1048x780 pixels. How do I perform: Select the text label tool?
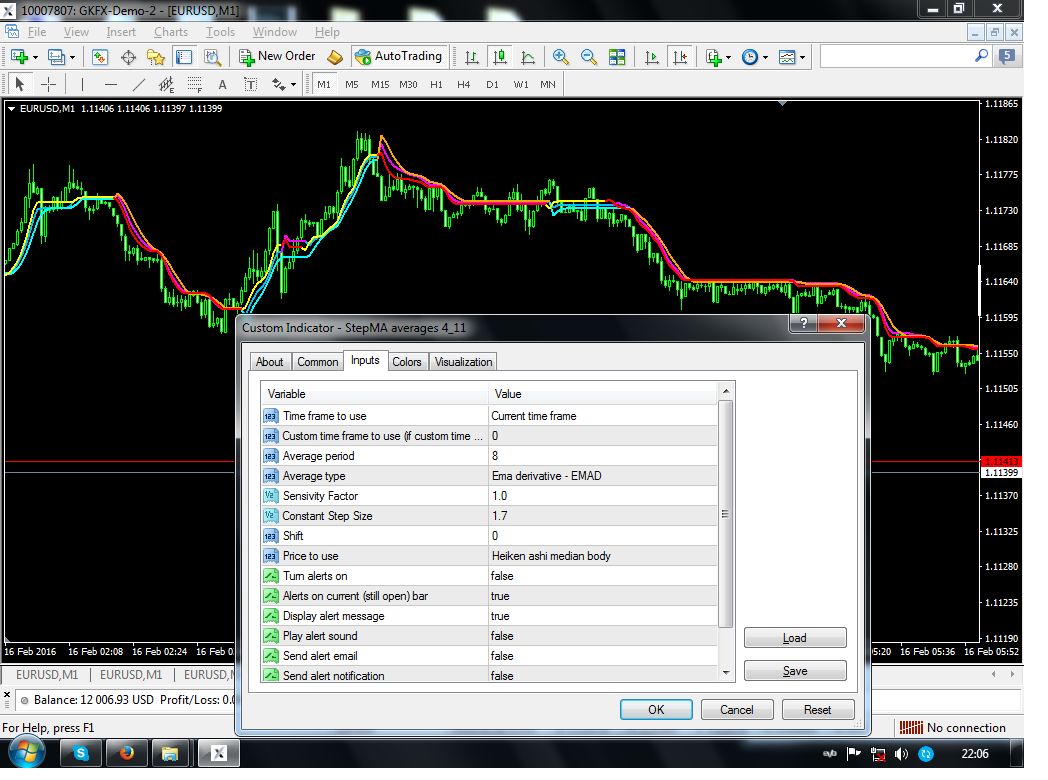pos(251,84)
